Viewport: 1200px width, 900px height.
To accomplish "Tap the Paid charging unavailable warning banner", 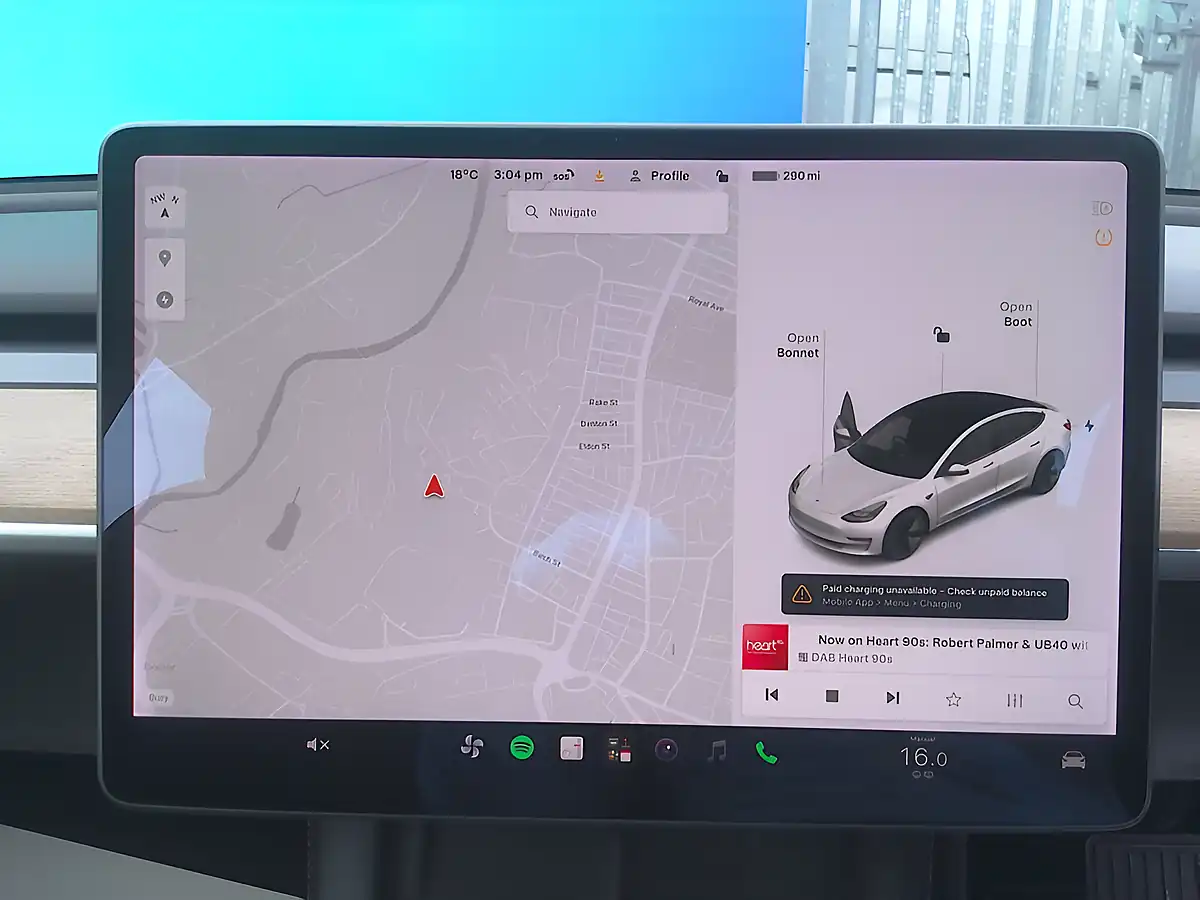I will 925,597.
